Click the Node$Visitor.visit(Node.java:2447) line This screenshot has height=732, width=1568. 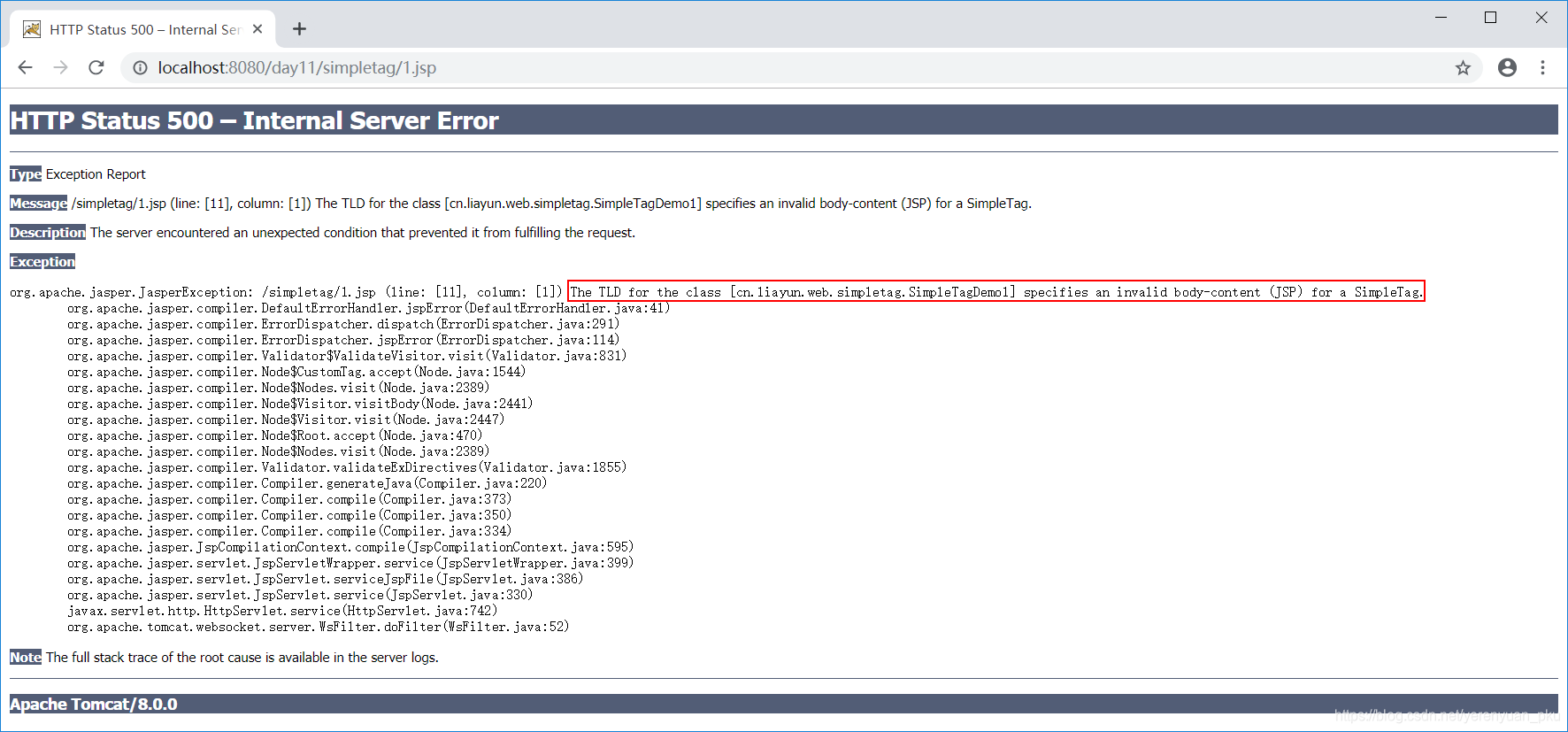point(286,420)
